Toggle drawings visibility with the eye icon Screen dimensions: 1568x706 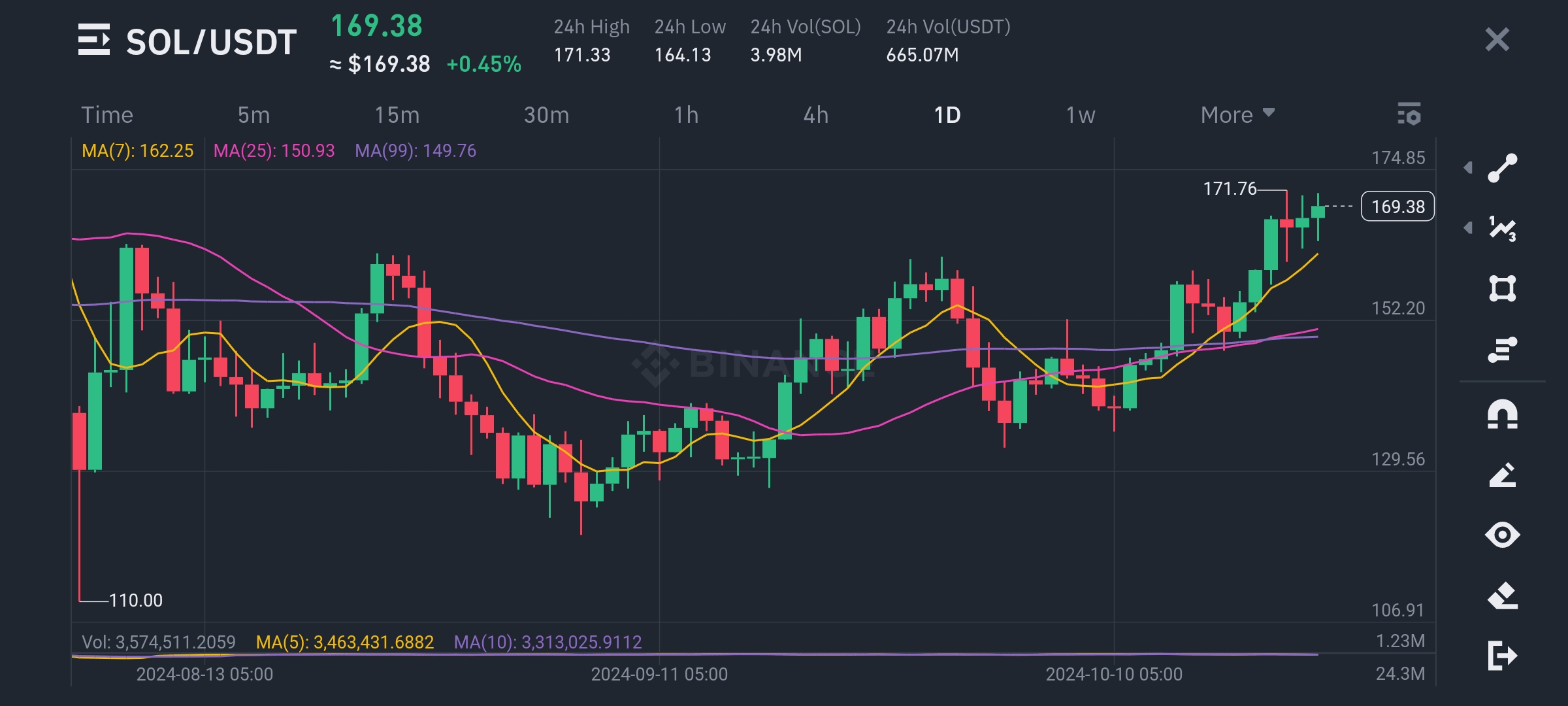[1502, 535]
